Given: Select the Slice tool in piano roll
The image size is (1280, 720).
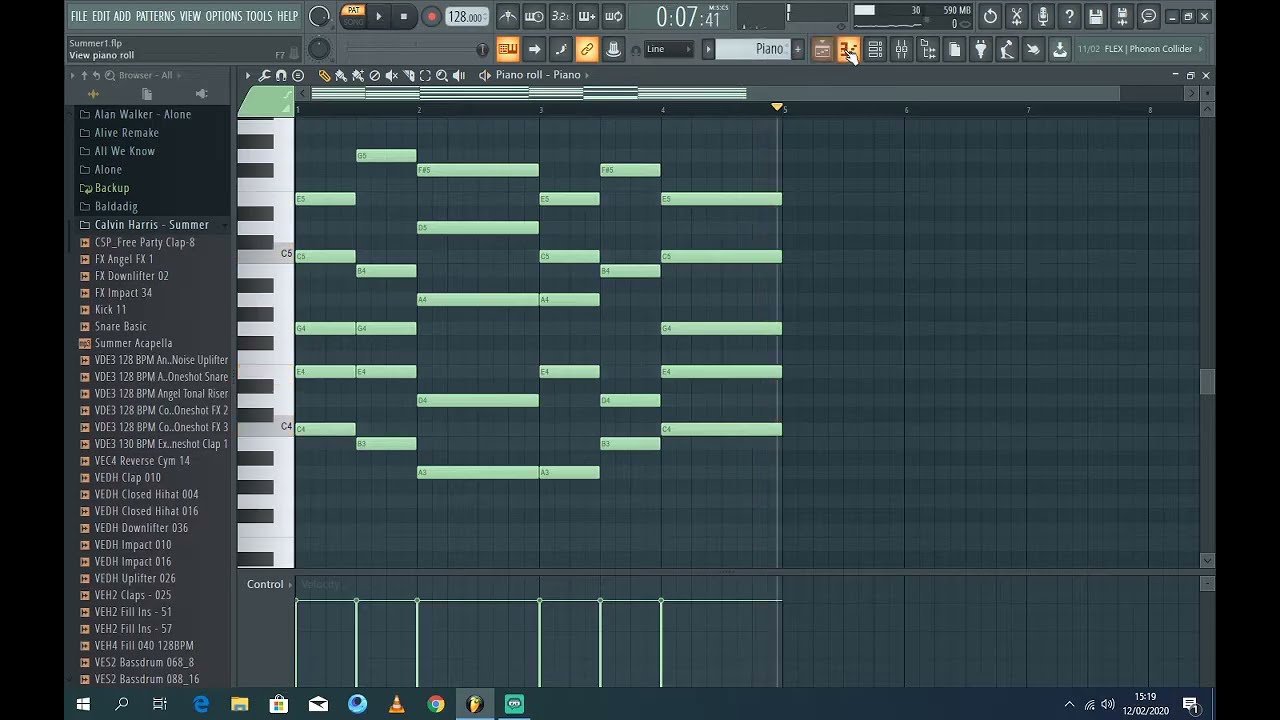Looking at the screenshot, I should [x=409, y=75].
